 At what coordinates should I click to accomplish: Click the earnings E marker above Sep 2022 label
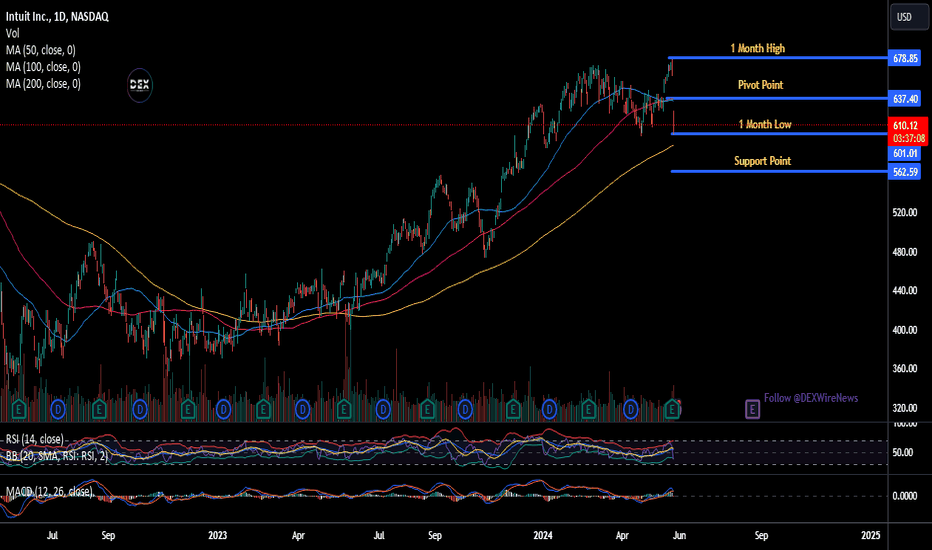click(99, 409)
